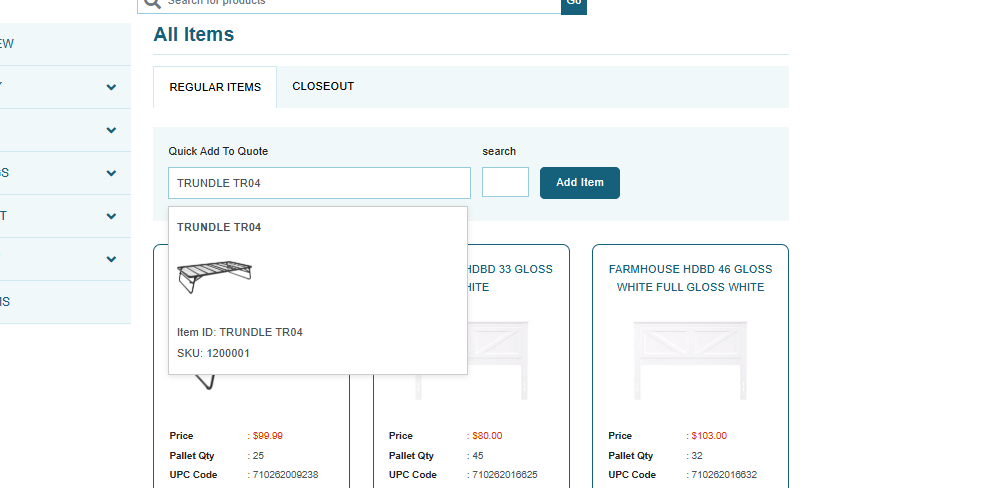
Task: Expand the sidebar category ending in 'T' chevron
Action: pyautogui.click(x=111, y=216)
